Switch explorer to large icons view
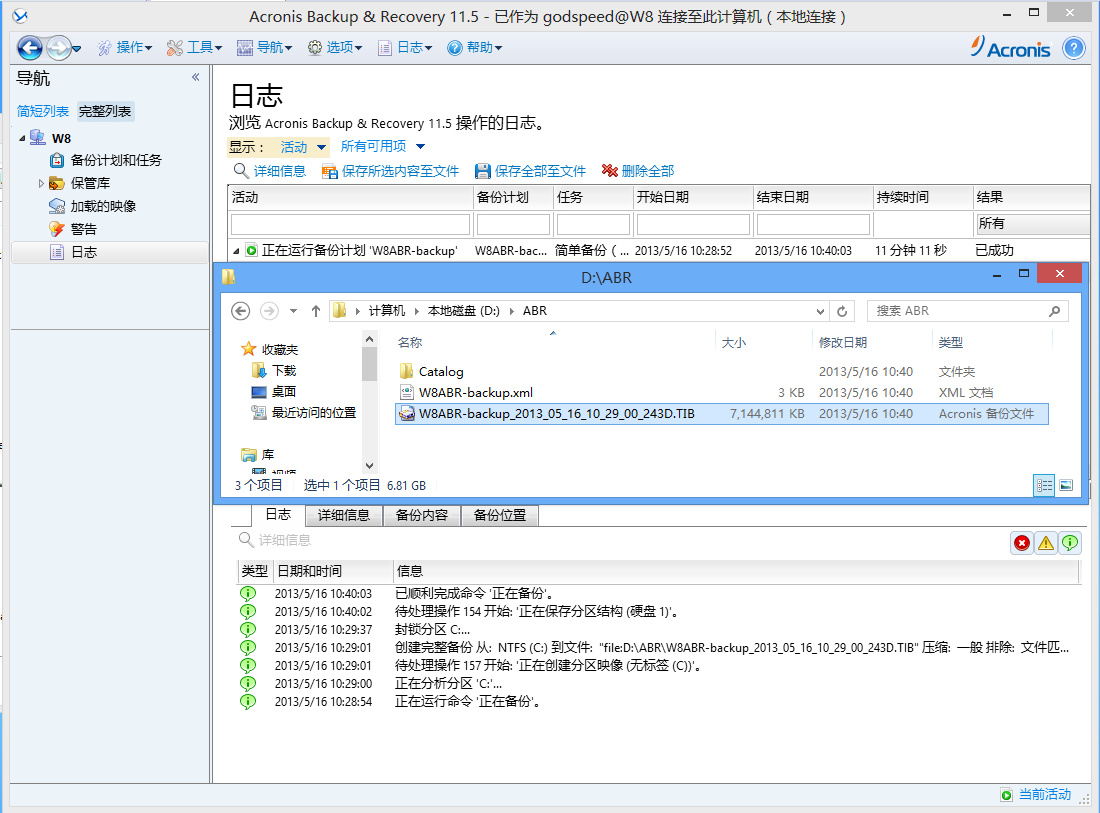The image size is (1100, 813). point(1066,485)
